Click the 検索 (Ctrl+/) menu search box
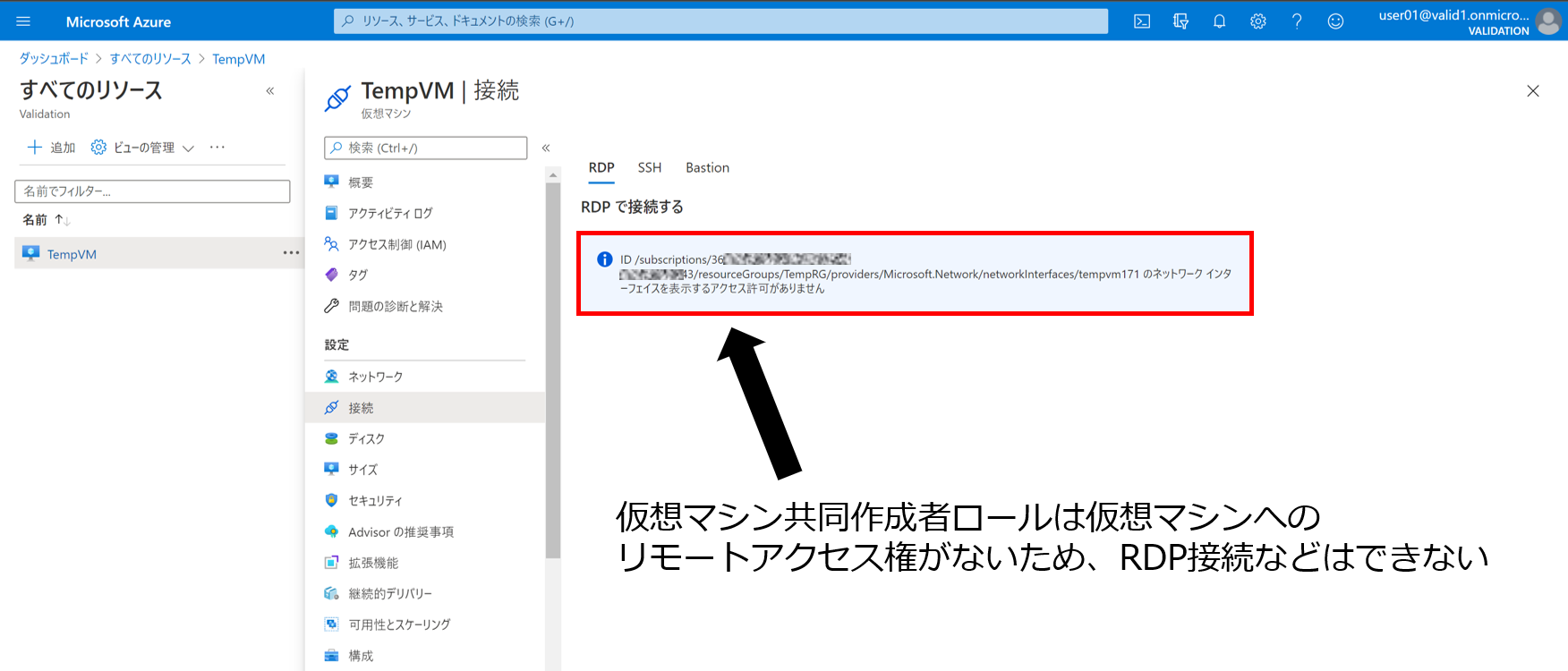1568x671 pixels. (425, 148)
